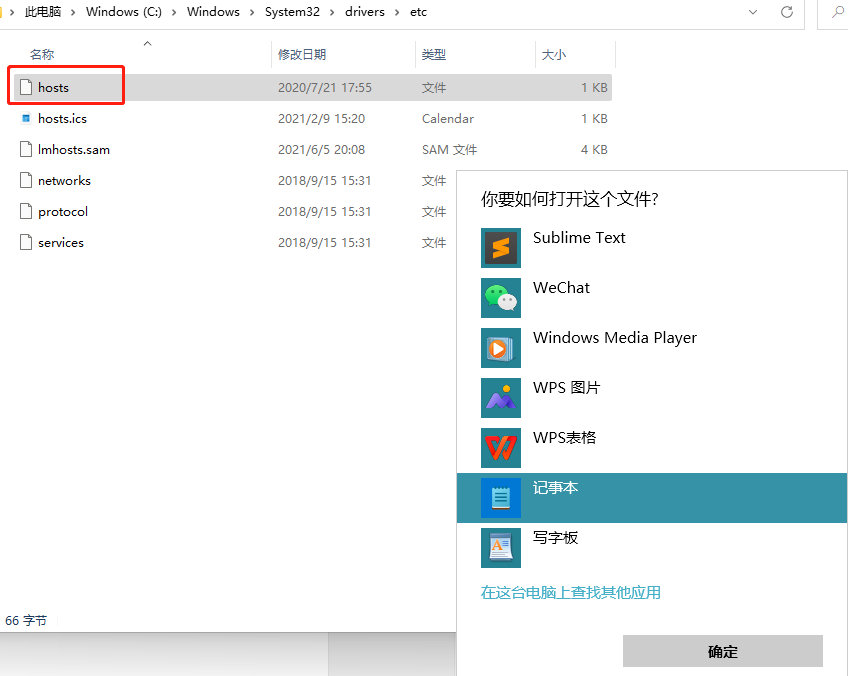Image resolution: width=848 pixels, height=676 pixels.
Task: Select the hosts.ics file name
Action: (62, 118)
